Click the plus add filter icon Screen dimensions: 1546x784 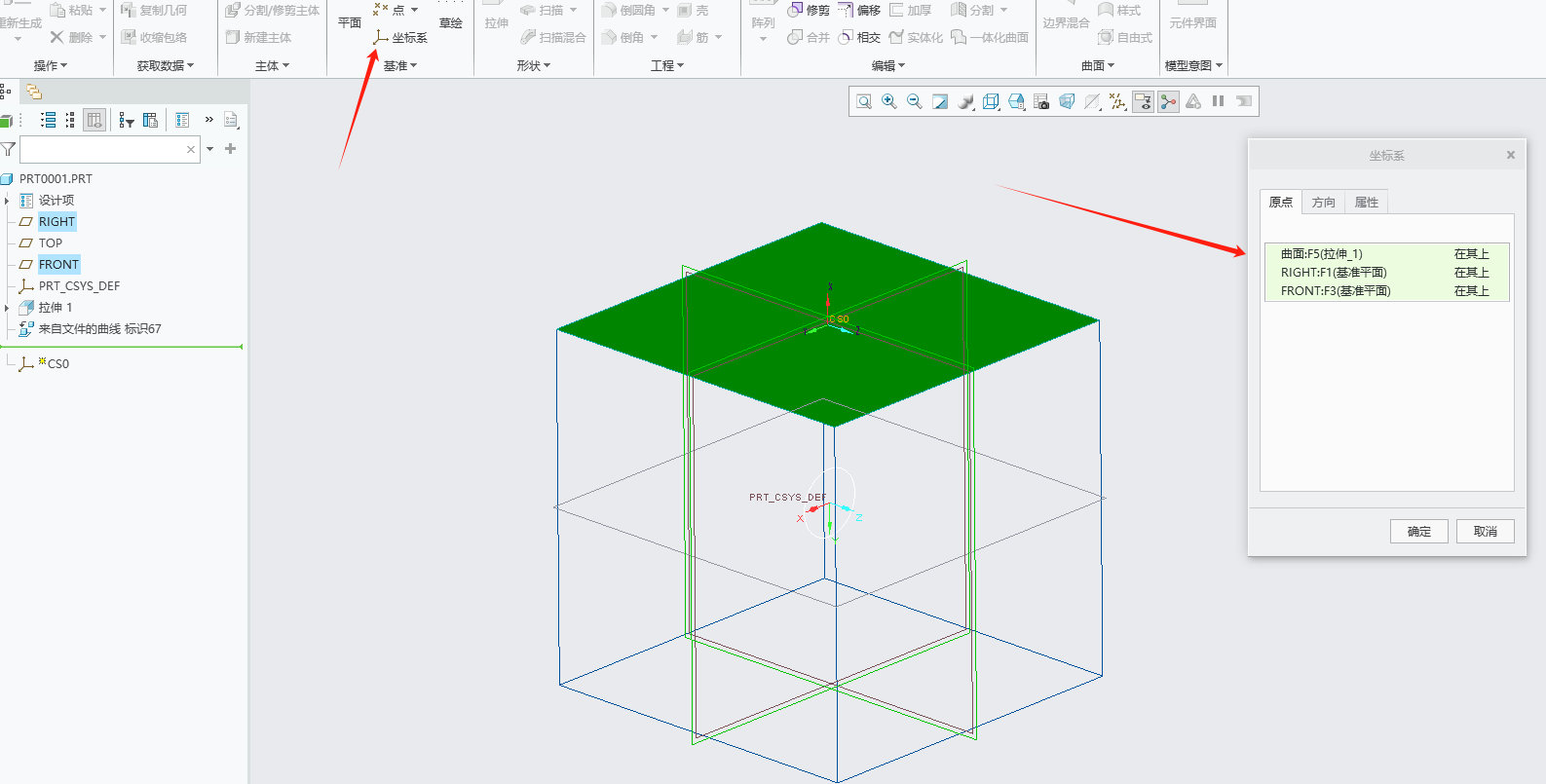(x=231, y=149)
